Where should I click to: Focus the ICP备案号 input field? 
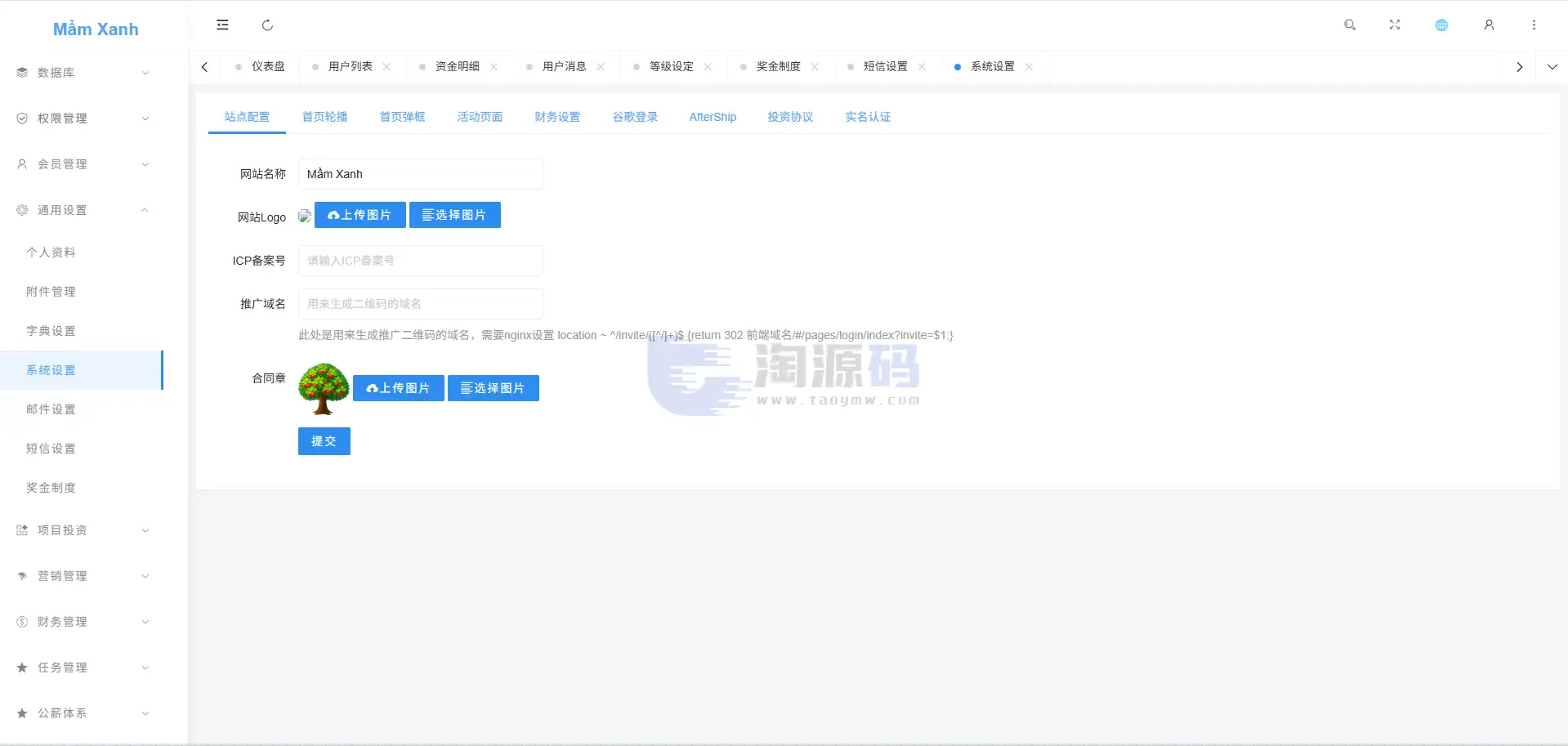point(420,261)
